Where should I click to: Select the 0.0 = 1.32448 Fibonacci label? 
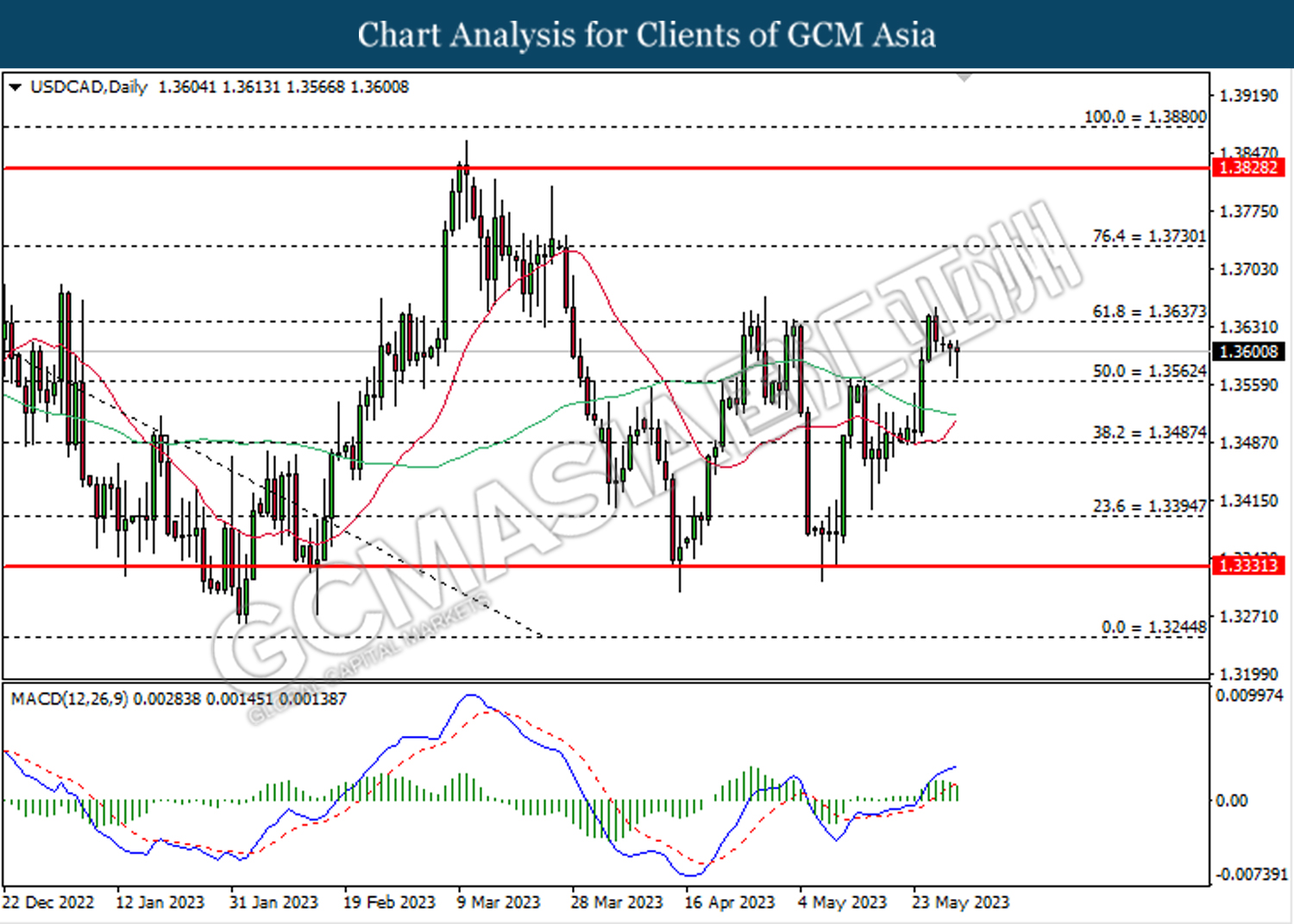(x=1153, y=627)
